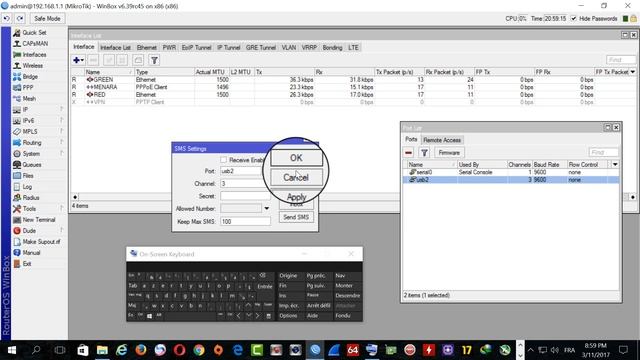Open the Queues sidebar item
Screen dimensions: 640x360
point(32,165)
